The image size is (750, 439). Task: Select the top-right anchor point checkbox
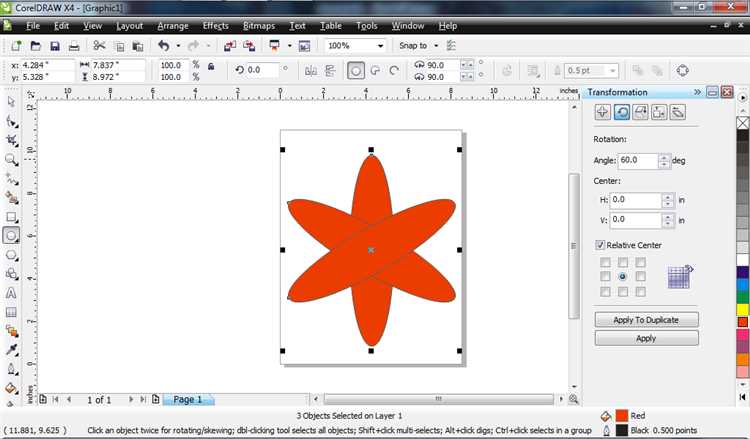[640, 262]
